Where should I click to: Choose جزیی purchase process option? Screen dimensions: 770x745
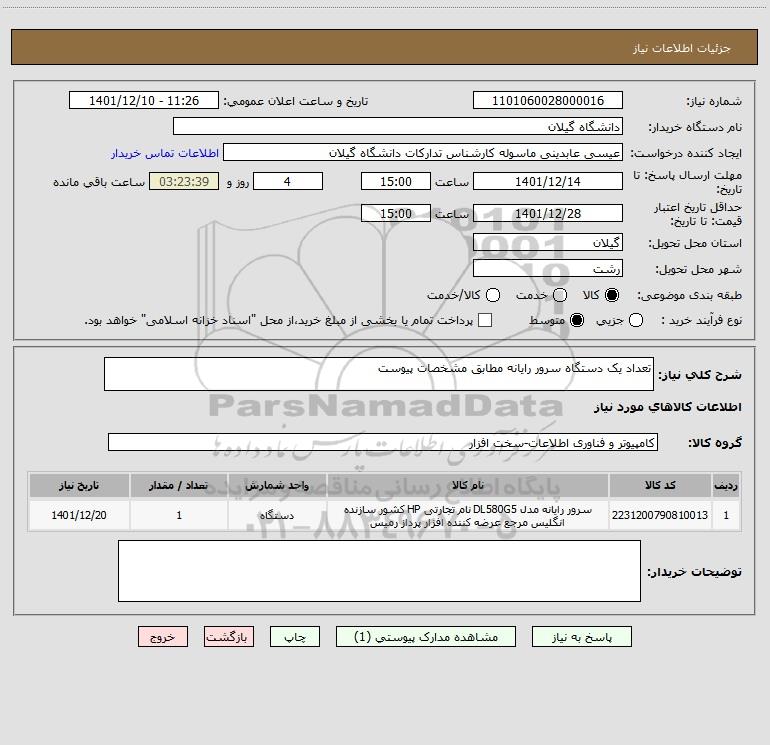[x=636, y=320]
